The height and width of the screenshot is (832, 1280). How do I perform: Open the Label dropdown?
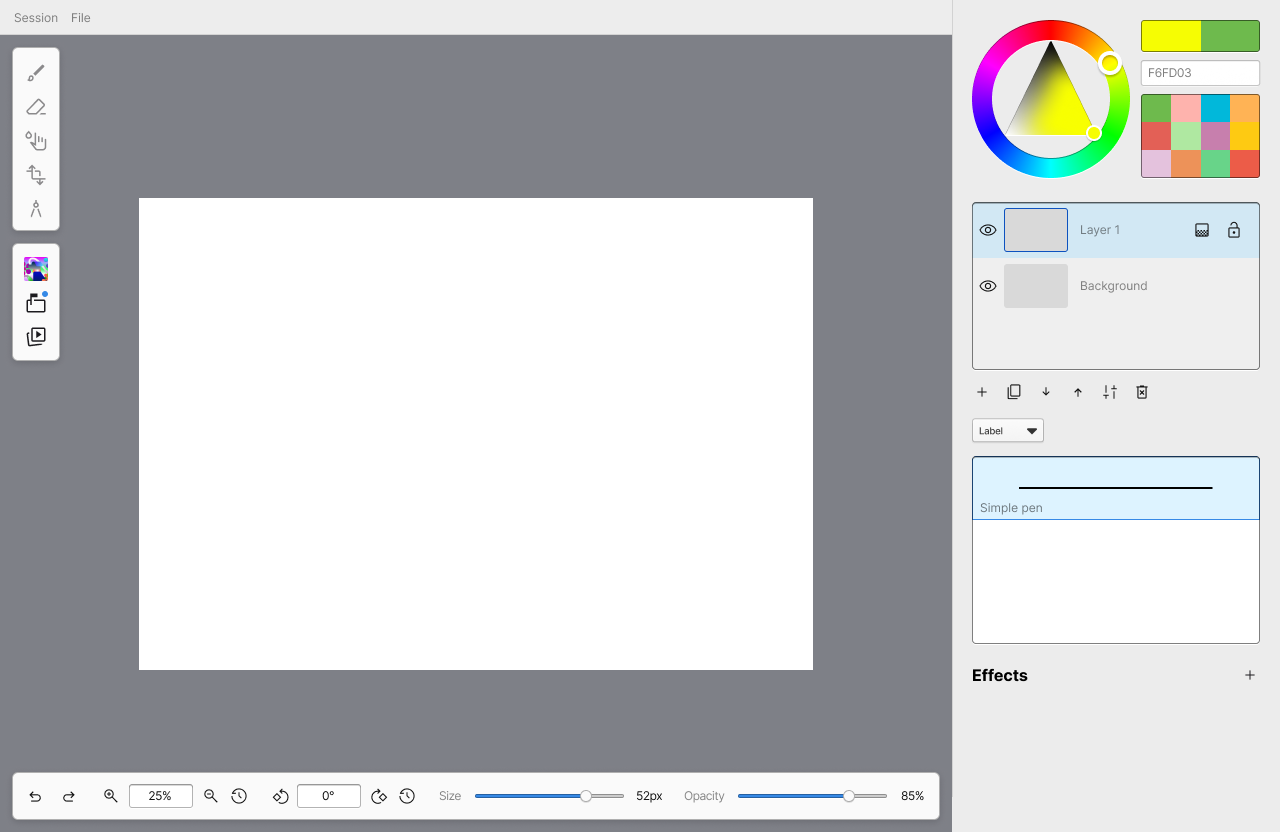pyautogui.click(x=1008, y=431)
